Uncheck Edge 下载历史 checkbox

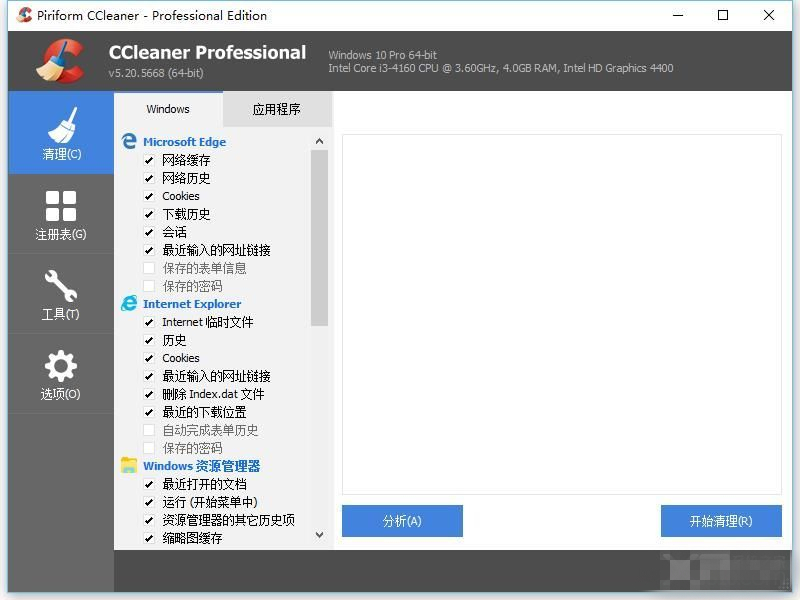(149, 214)
